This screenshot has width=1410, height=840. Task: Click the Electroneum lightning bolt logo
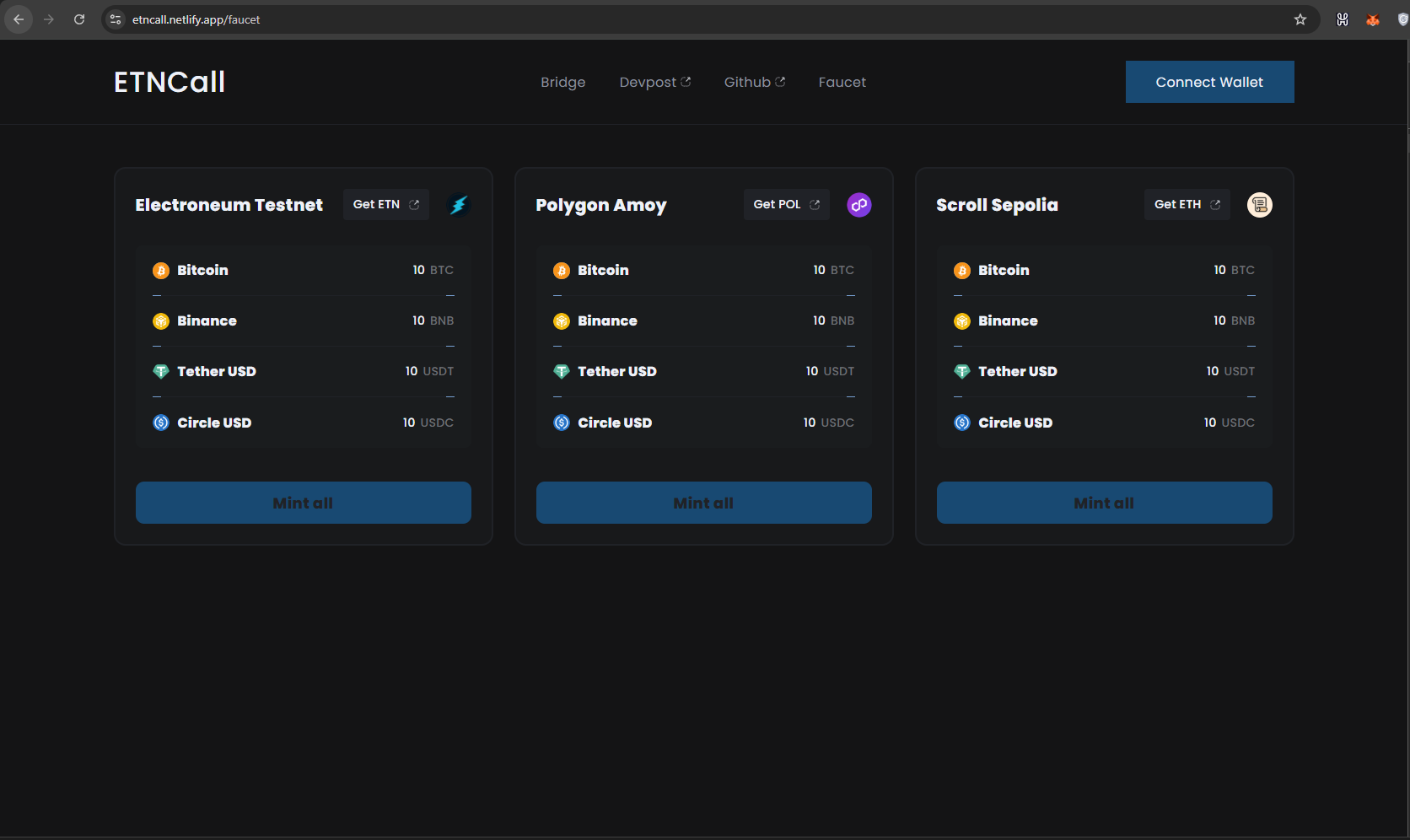459,205
